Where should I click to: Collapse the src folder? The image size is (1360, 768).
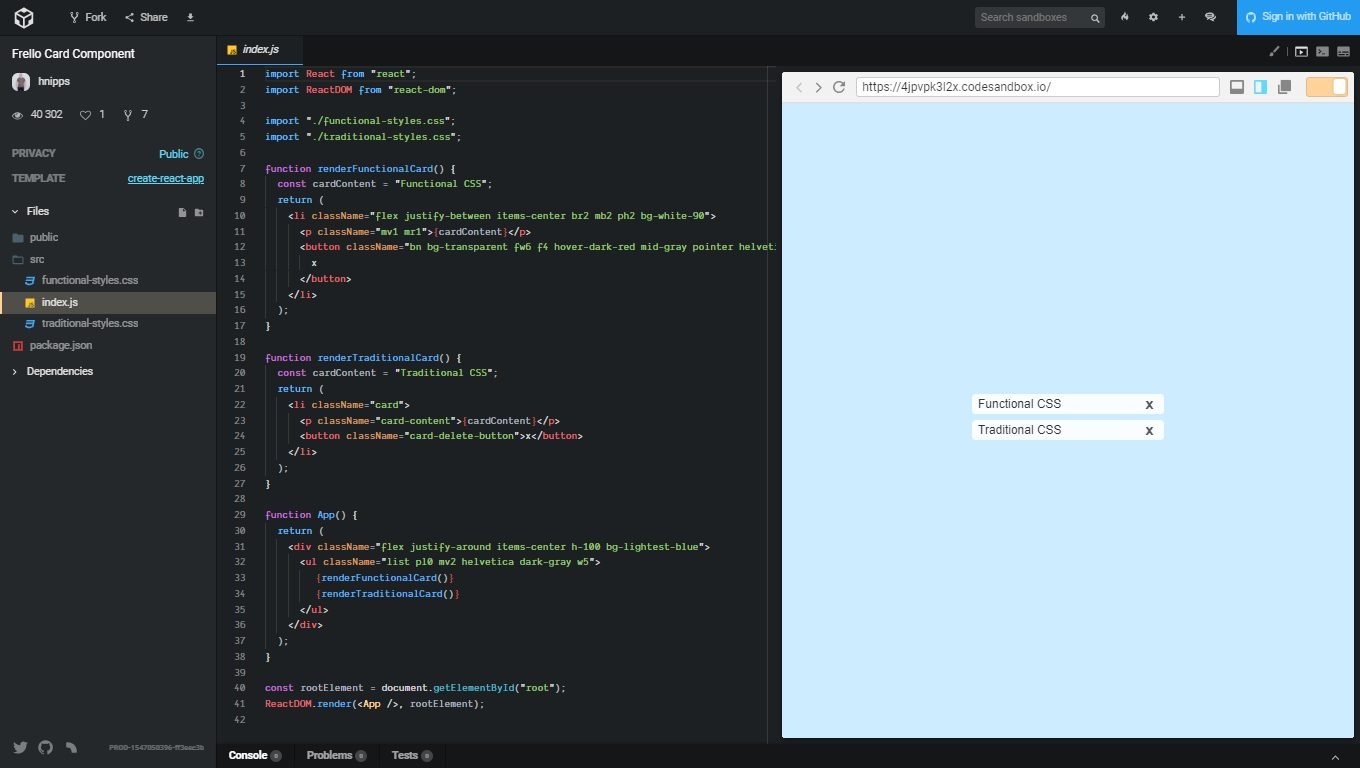pyautogui.click(x=107, y=259)
